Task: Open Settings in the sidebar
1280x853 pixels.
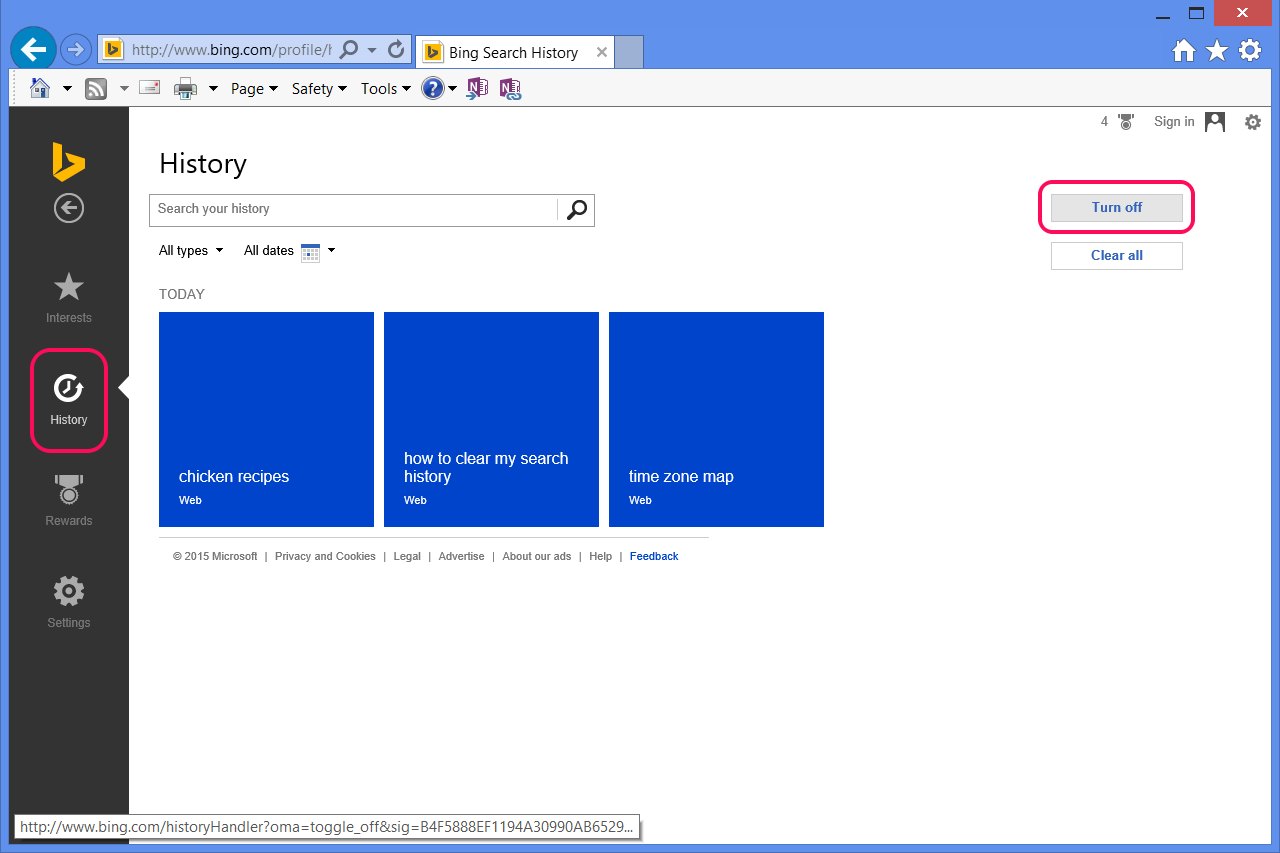Action: click(x=68, y=602)
